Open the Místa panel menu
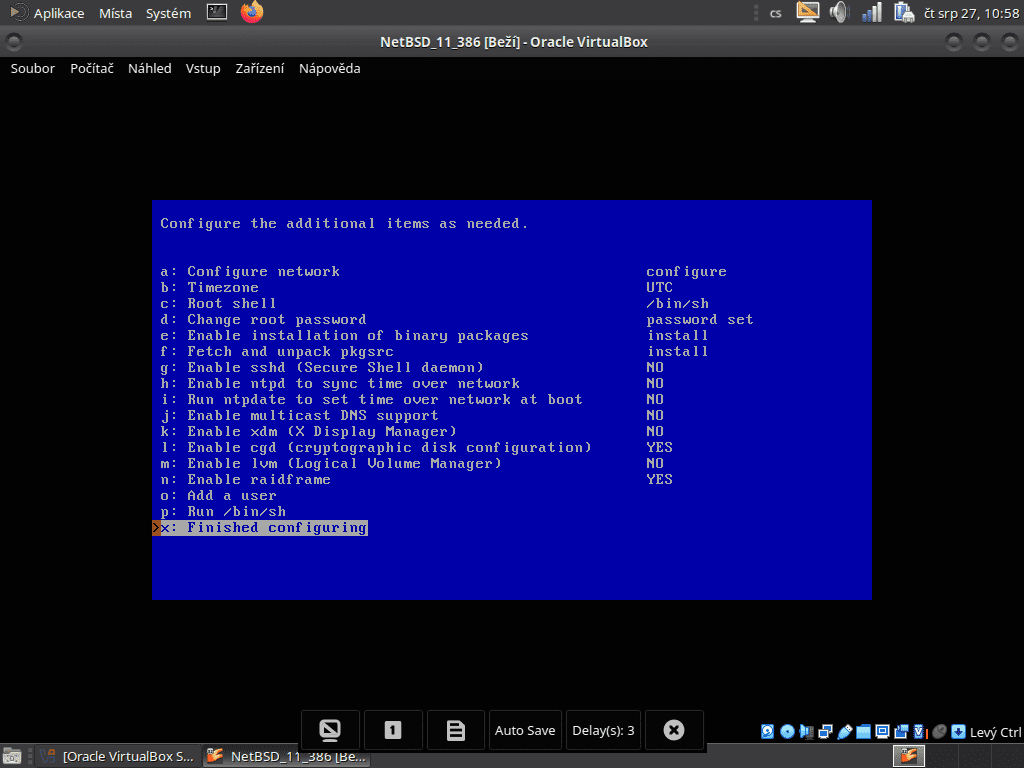 point(115,13)
